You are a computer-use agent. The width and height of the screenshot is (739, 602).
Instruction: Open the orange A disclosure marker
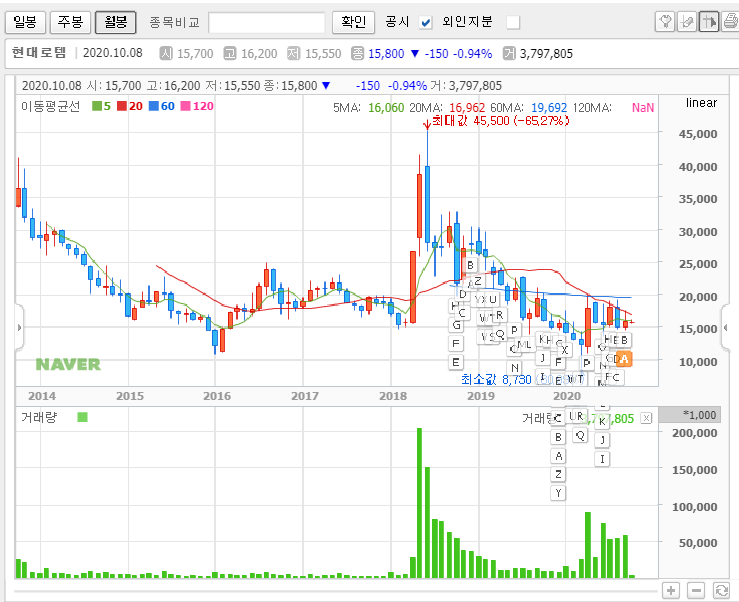pyautogui.click(x=624, y=359)
